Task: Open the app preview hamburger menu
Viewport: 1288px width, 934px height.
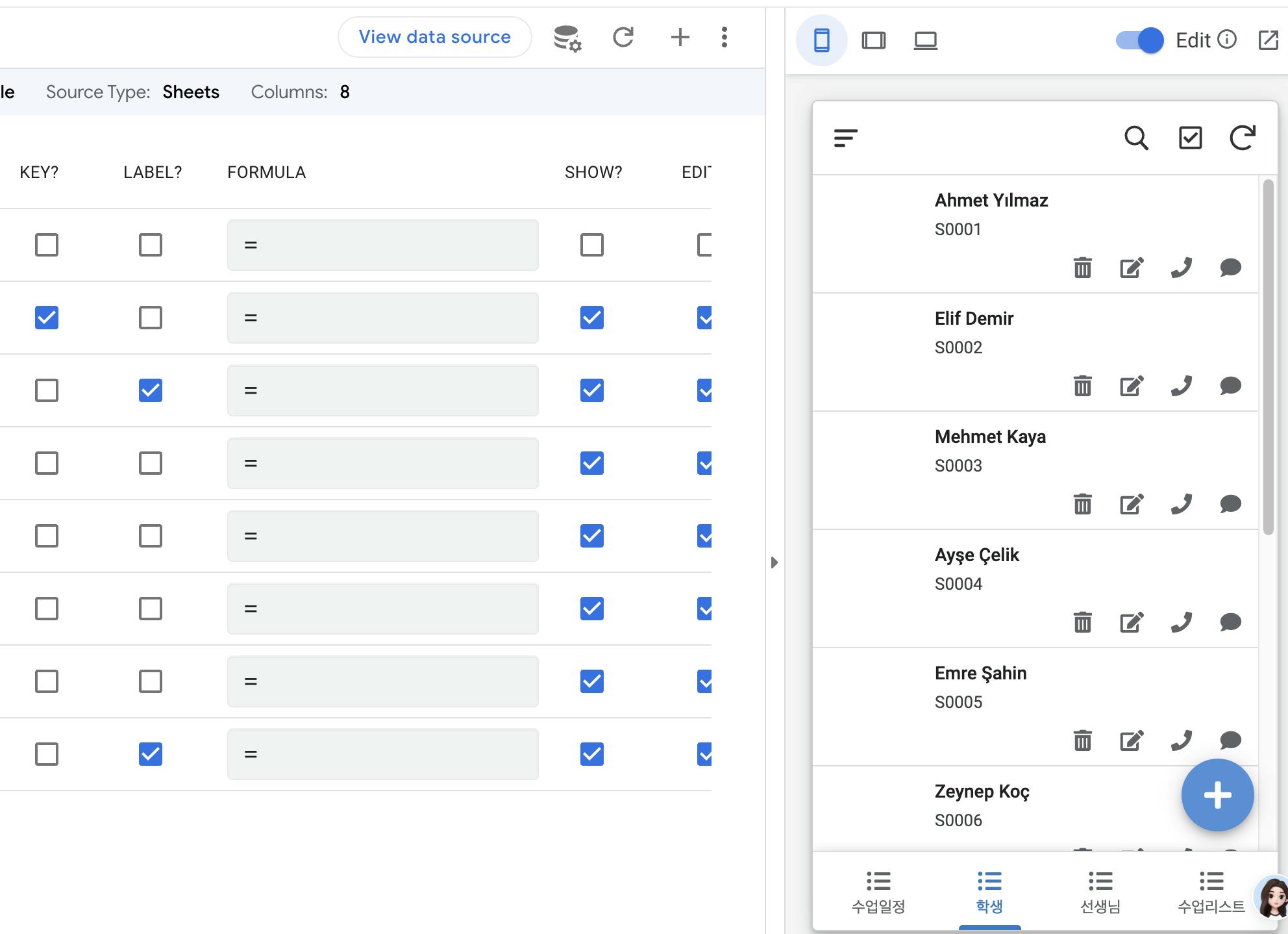Action: tap(845, 138)
